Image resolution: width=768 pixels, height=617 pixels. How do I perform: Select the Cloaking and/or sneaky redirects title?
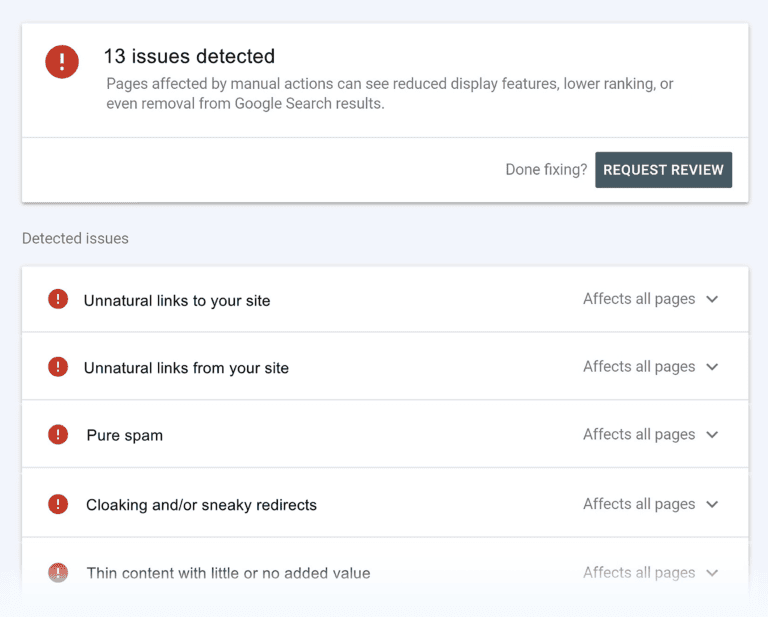201,505
